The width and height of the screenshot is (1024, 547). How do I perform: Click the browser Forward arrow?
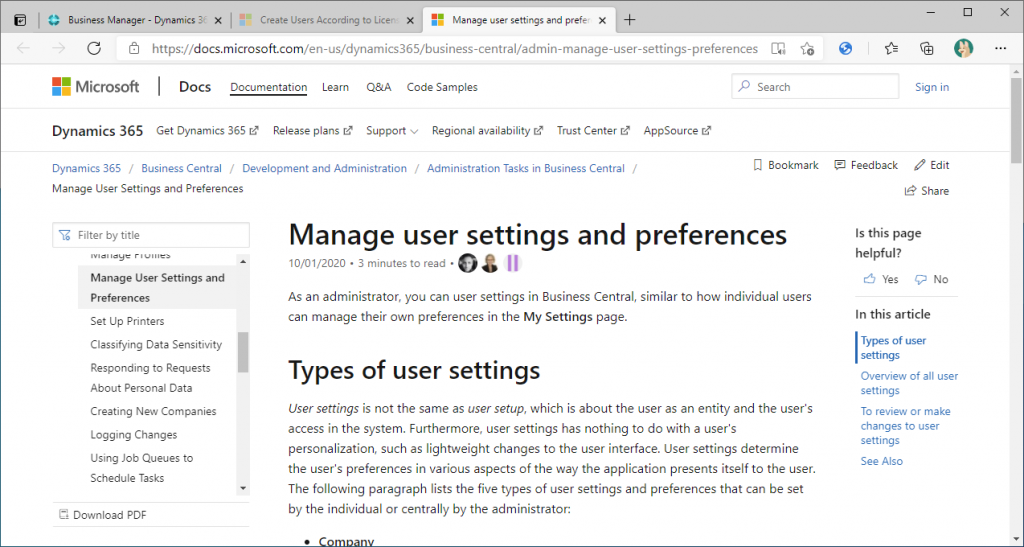59,48
